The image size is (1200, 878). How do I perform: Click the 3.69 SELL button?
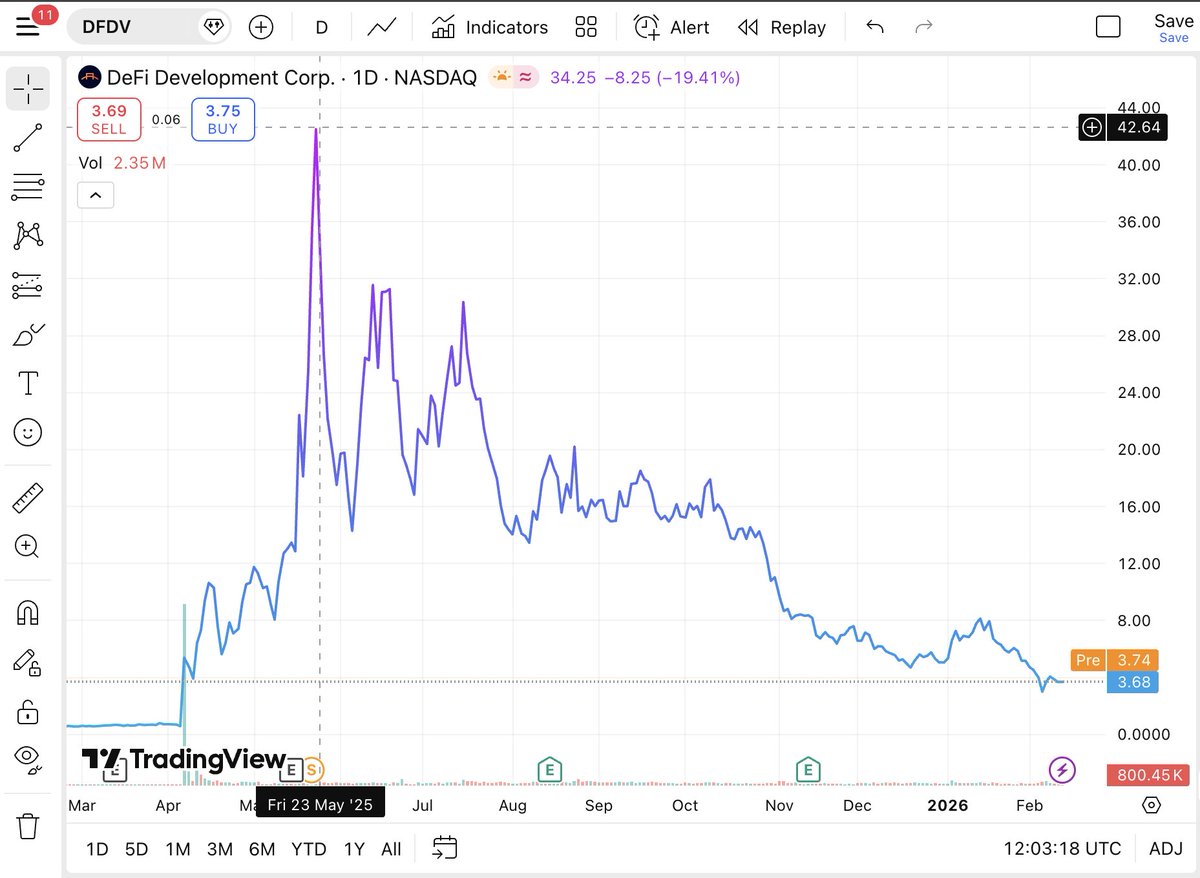pos(109,119)
